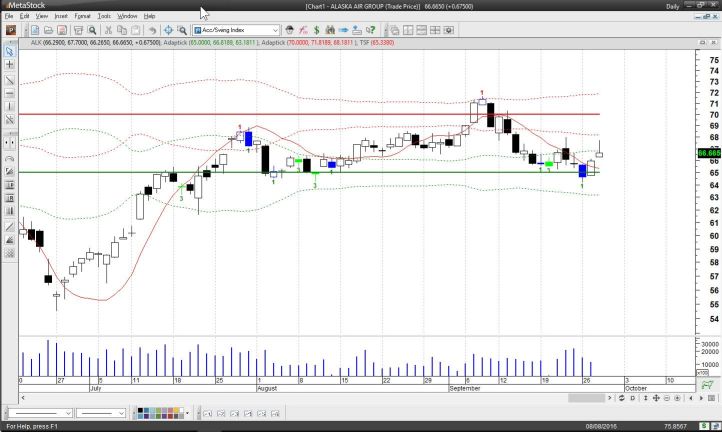The height and width of the screenshot is (432, 722).
Task: Click the blue crosshair target icon
Action: click(x=169, y=30)
